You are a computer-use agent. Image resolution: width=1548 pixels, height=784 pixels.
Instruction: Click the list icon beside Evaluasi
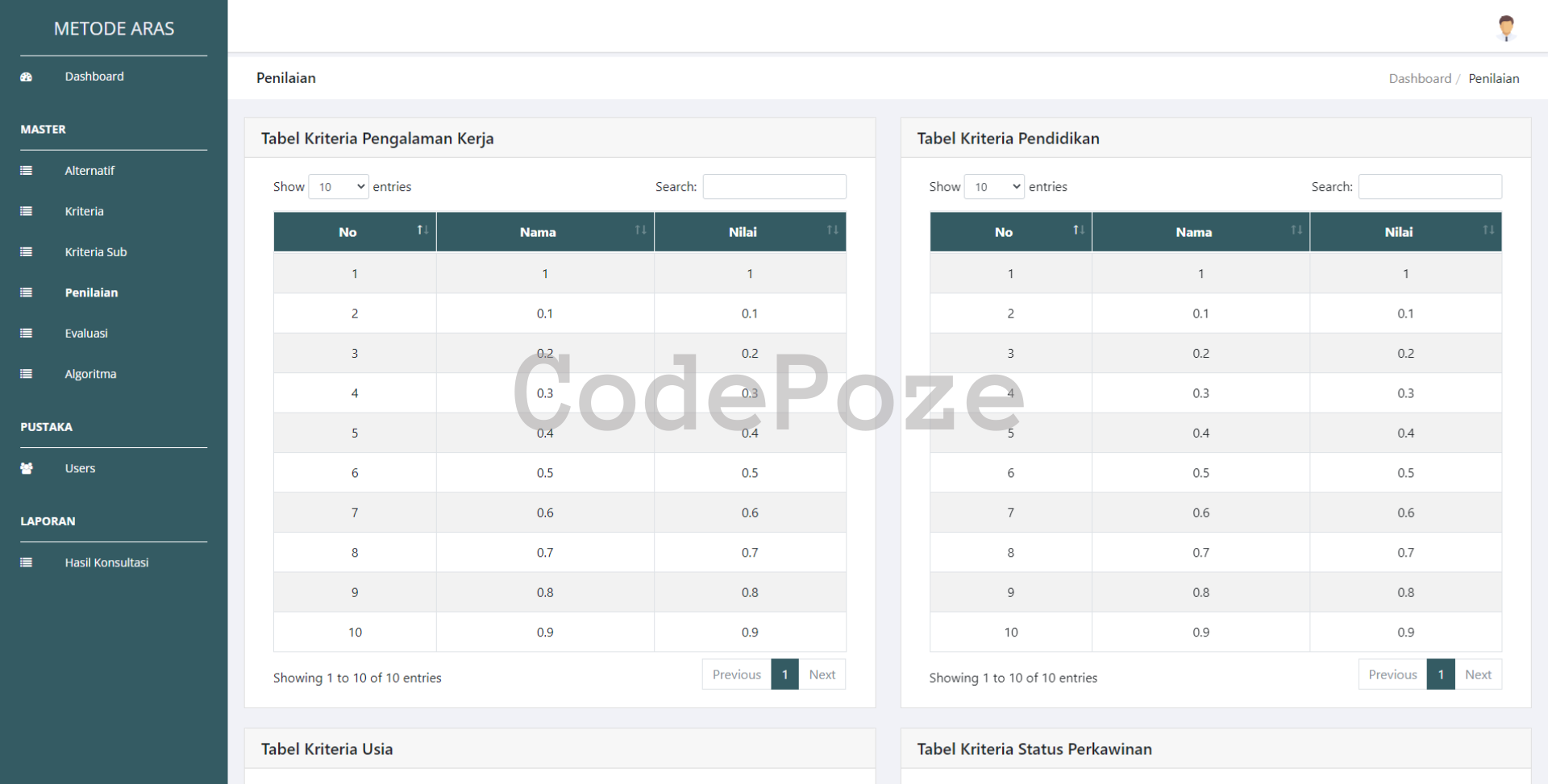pos(26,334)
